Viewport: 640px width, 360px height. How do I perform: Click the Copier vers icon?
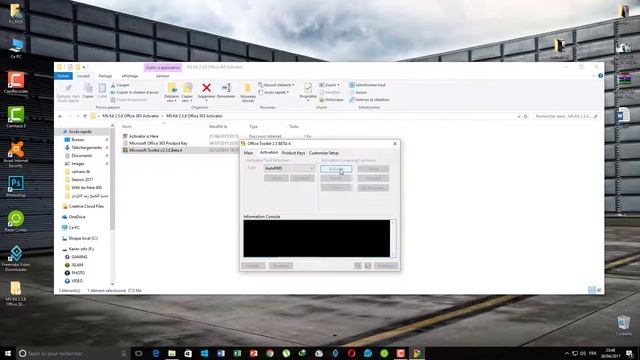coord(187,88)
